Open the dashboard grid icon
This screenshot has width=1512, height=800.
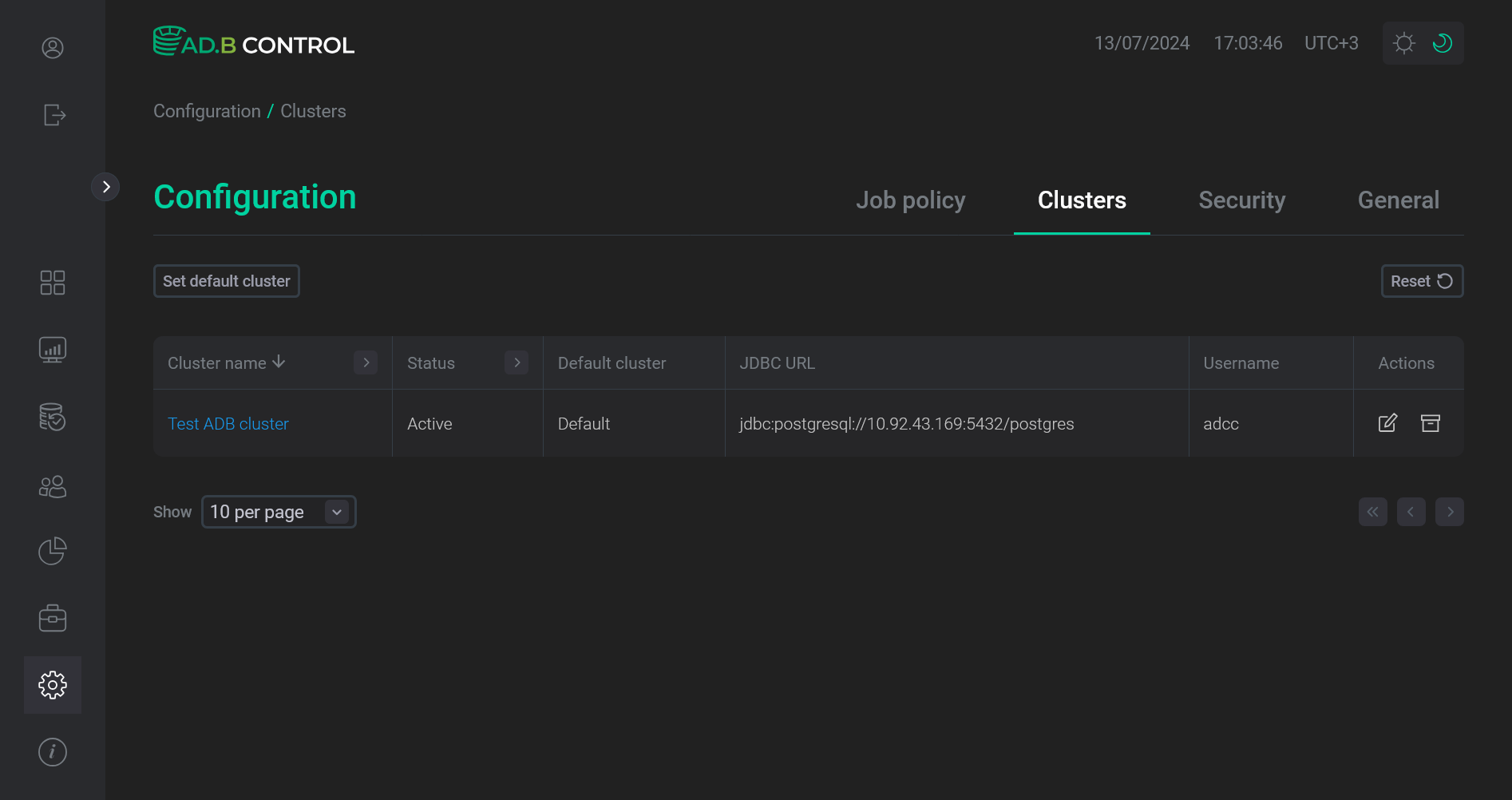[52, 282]
